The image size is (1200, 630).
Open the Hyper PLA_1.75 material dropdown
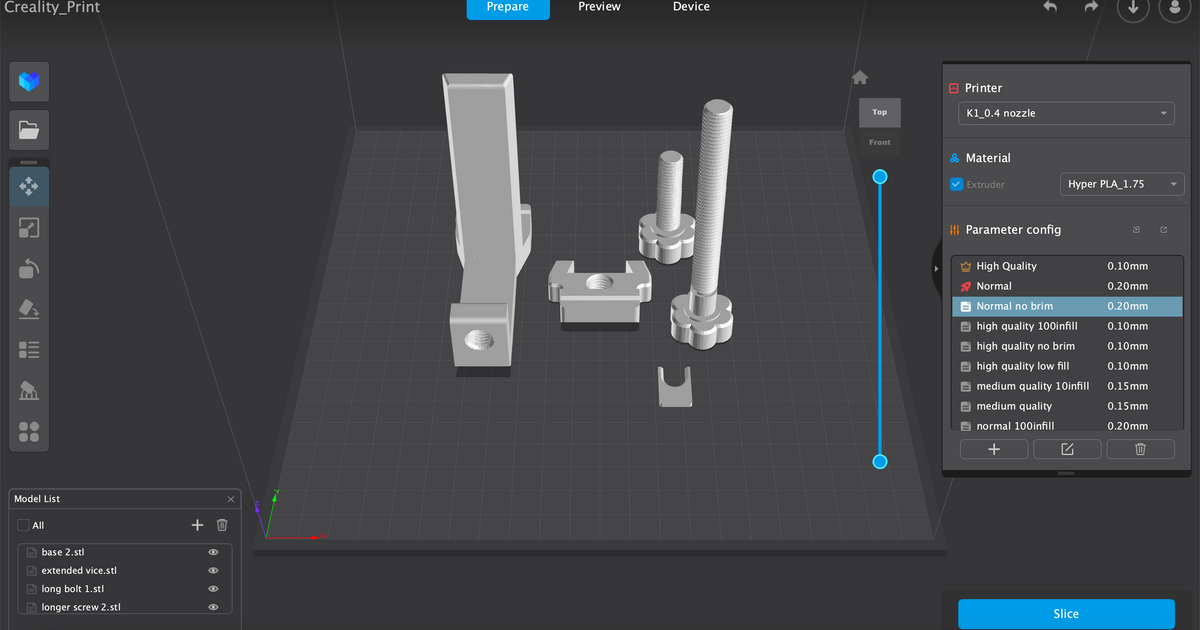coord(1121,184)
